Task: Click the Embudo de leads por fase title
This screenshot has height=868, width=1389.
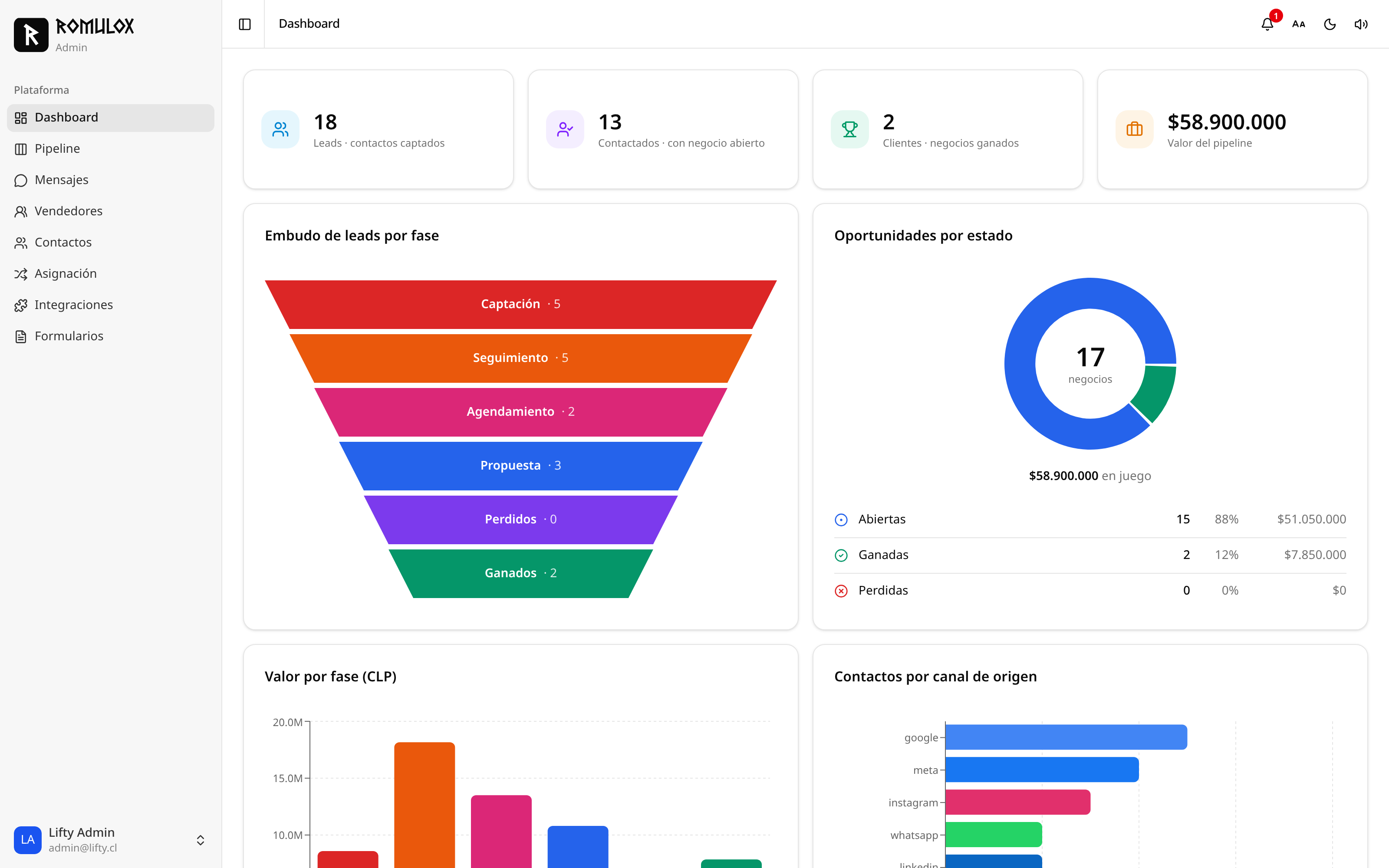Action: 351,235
